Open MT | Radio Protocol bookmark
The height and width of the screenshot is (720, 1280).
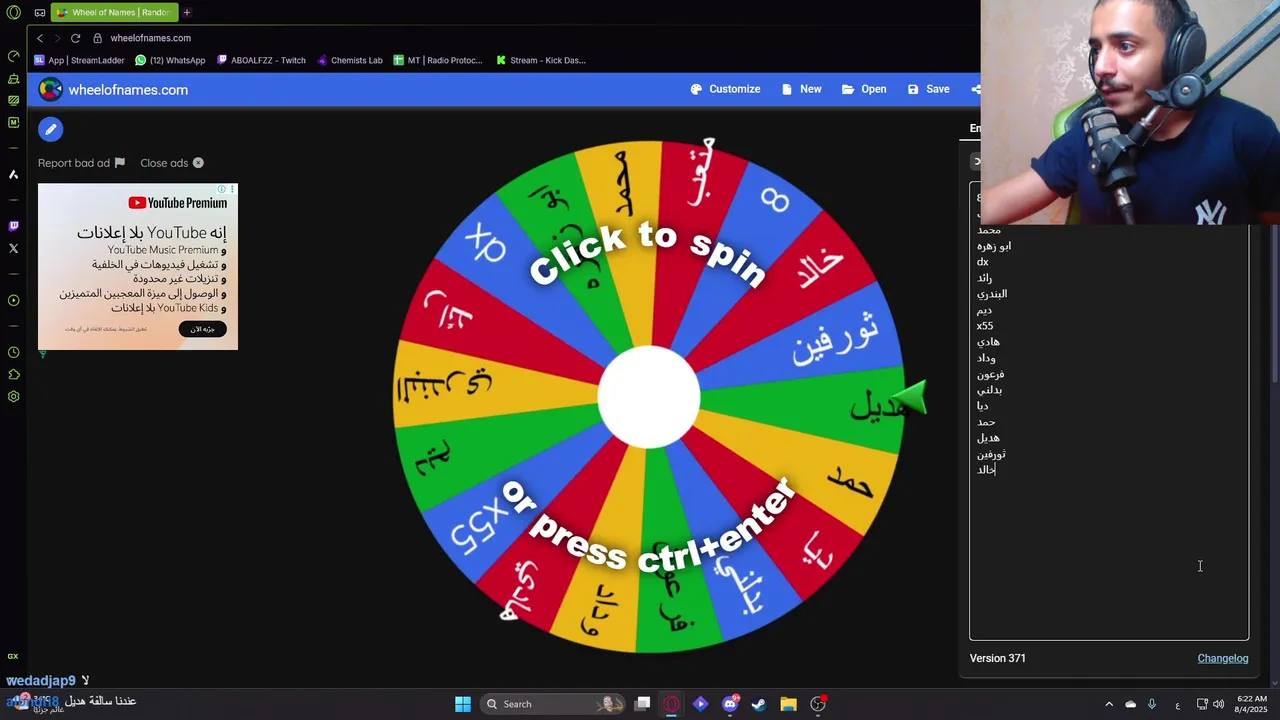pyautogui.click(x=438, y=60)
